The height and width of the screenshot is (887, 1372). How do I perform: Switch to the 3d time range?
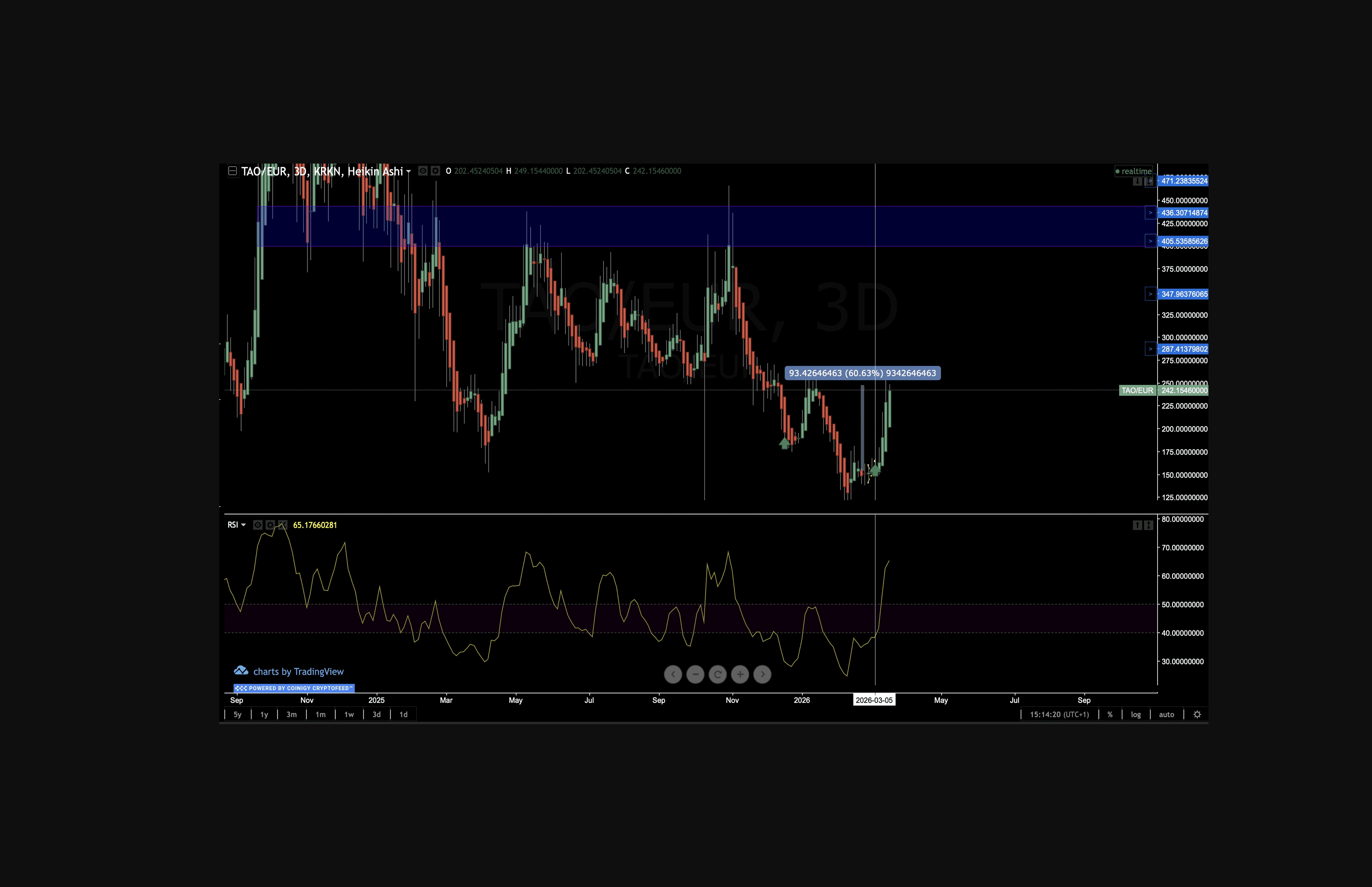377,714
